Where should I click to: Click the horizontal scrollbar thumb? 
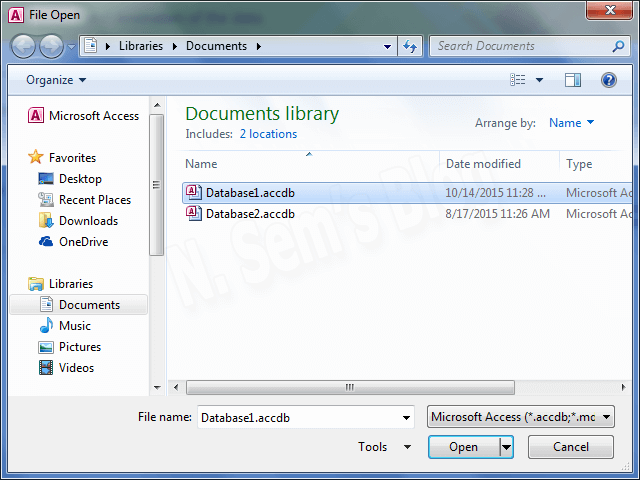click(x=350, y=387)
